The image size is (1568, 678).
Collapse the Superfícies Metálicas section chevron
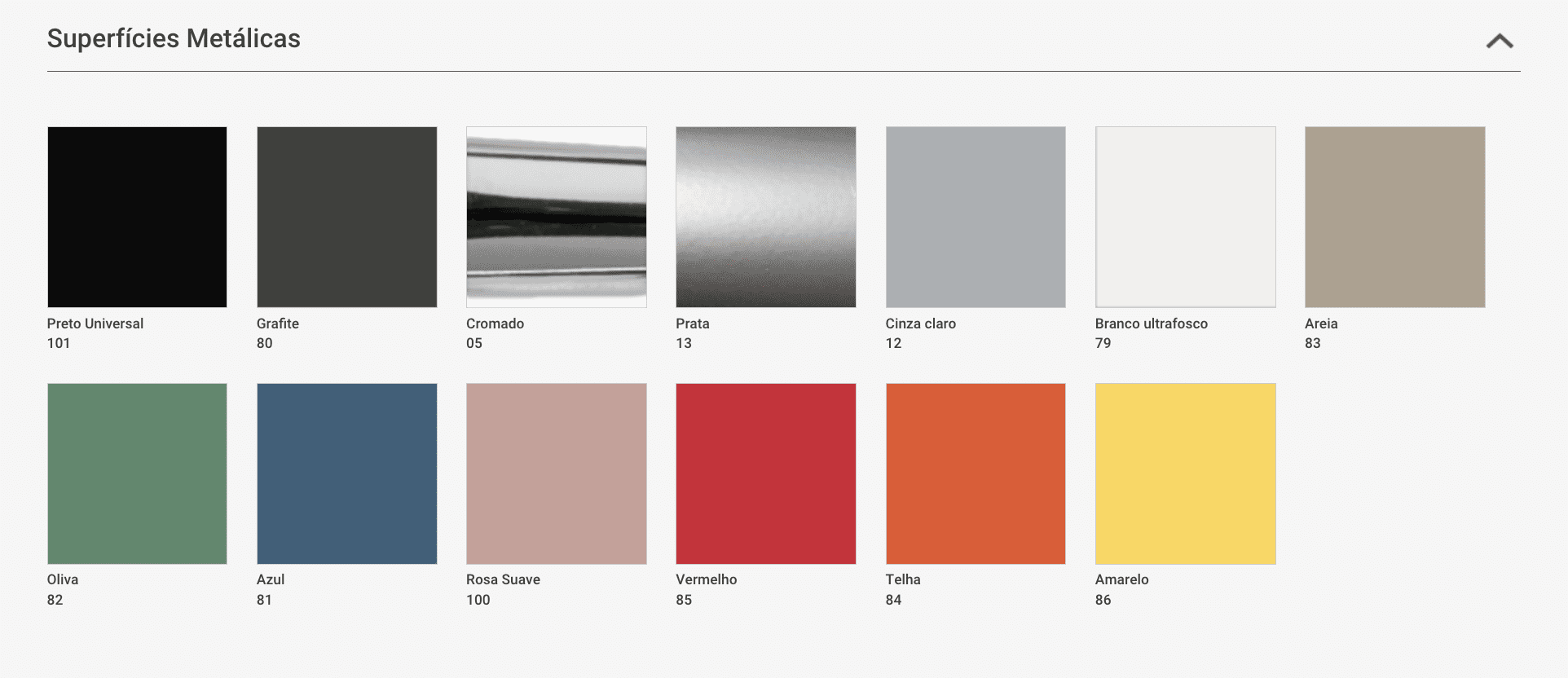pos(1499,41)
